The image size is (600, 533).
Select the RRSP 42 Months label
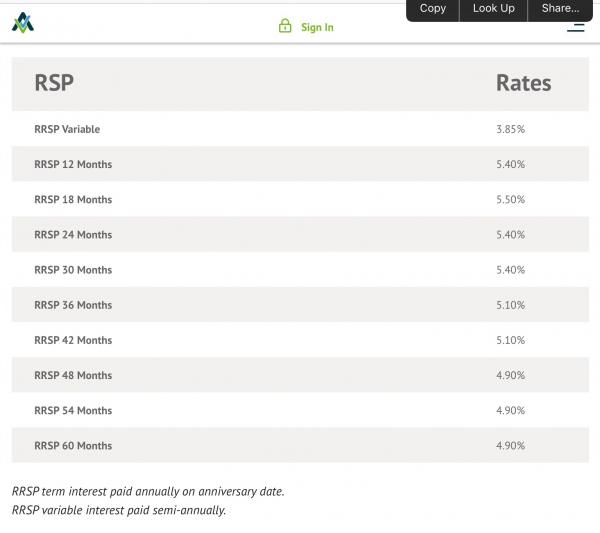[73, 340]
